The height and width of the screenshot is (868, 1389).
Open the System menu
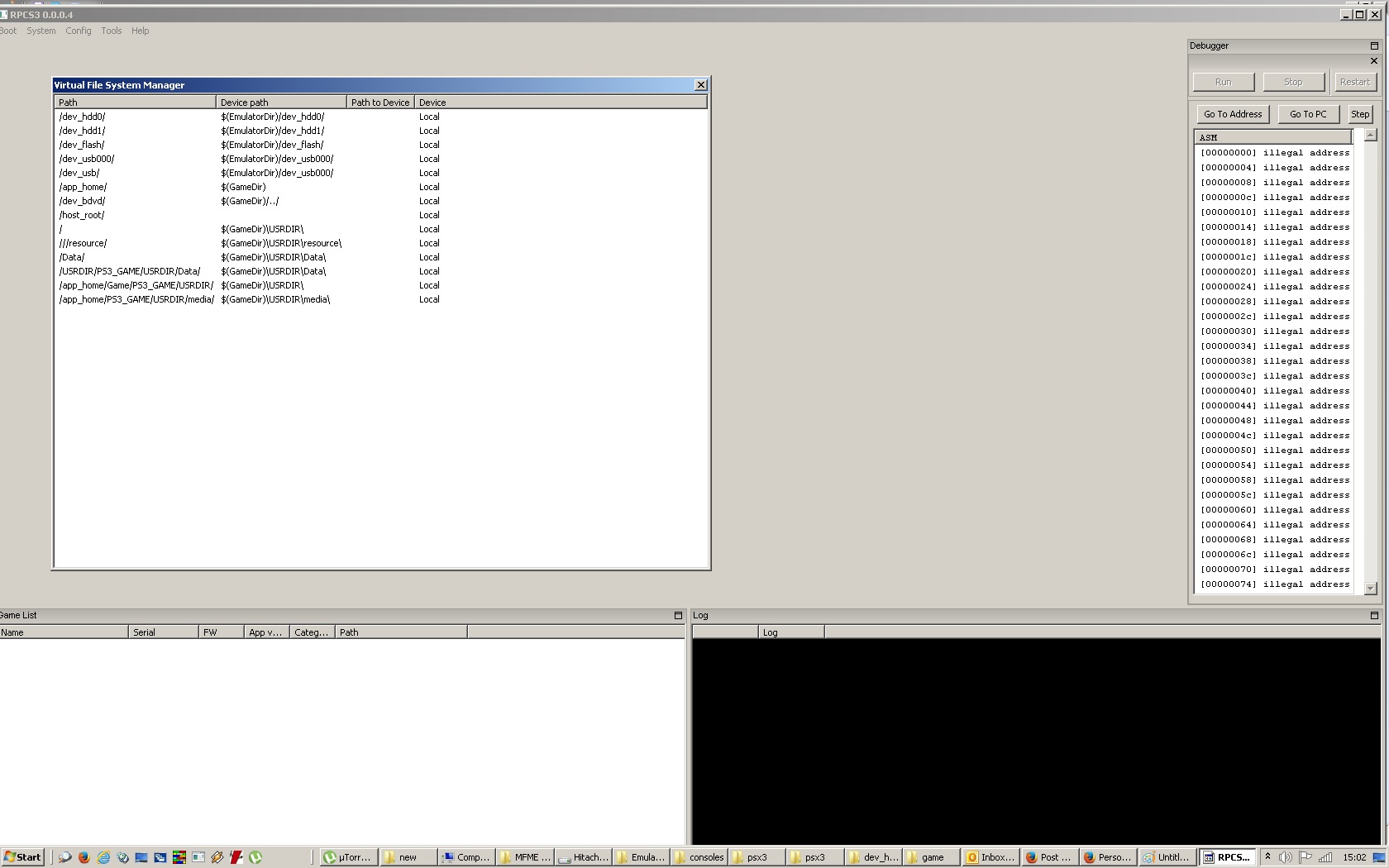point(41,31)
